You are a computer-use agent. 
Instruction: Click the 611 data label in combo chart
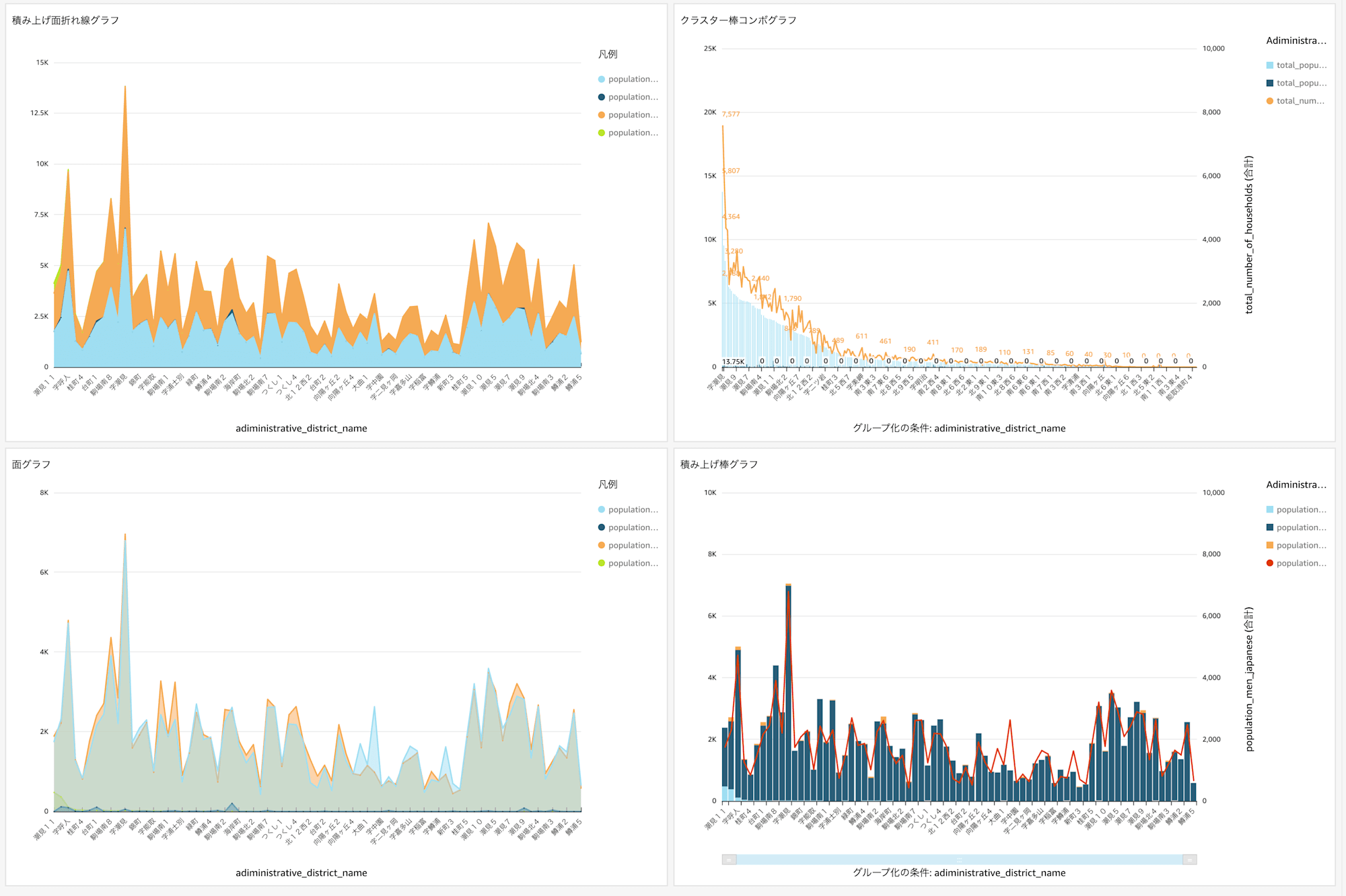[x=861, y=336]
